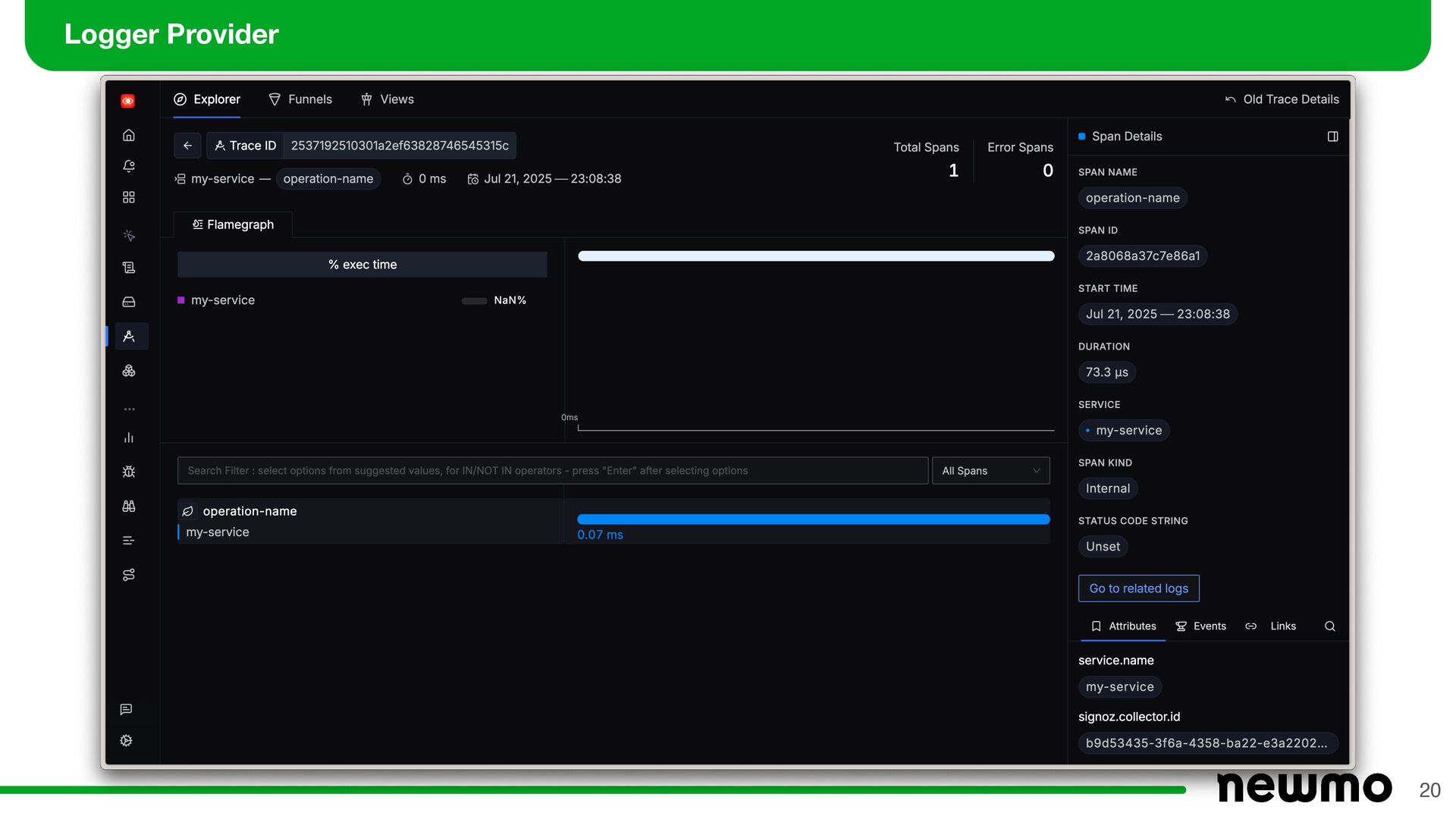Select the active Traces icon in sidebar
Screen dimensions: 1456x819
coord(129,336)
